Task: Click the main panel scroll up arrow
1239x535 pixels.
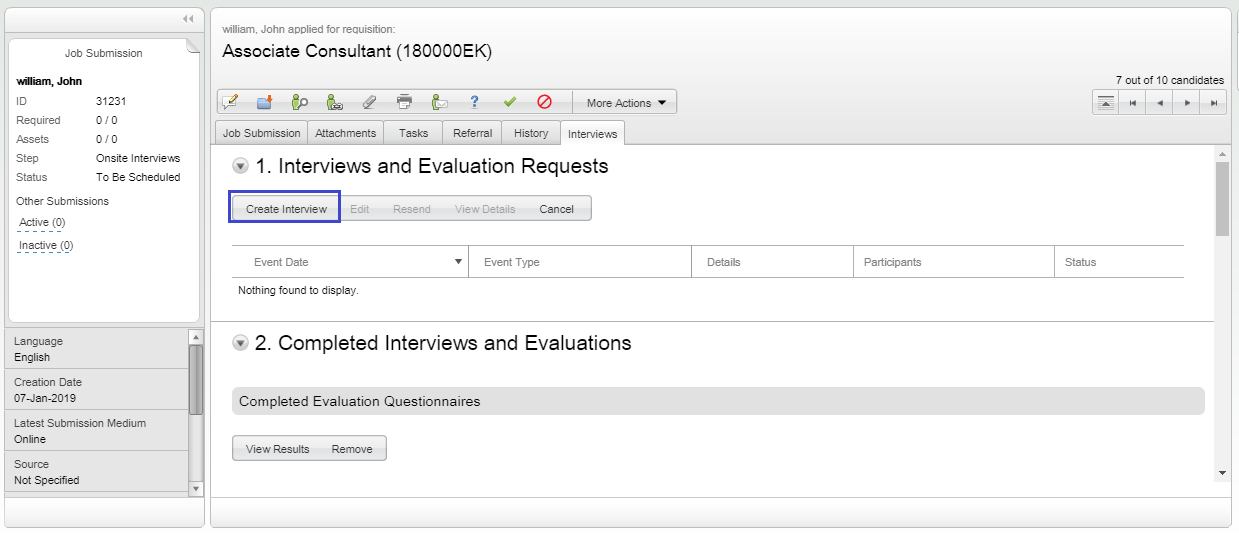Action: click(1222, 154)
